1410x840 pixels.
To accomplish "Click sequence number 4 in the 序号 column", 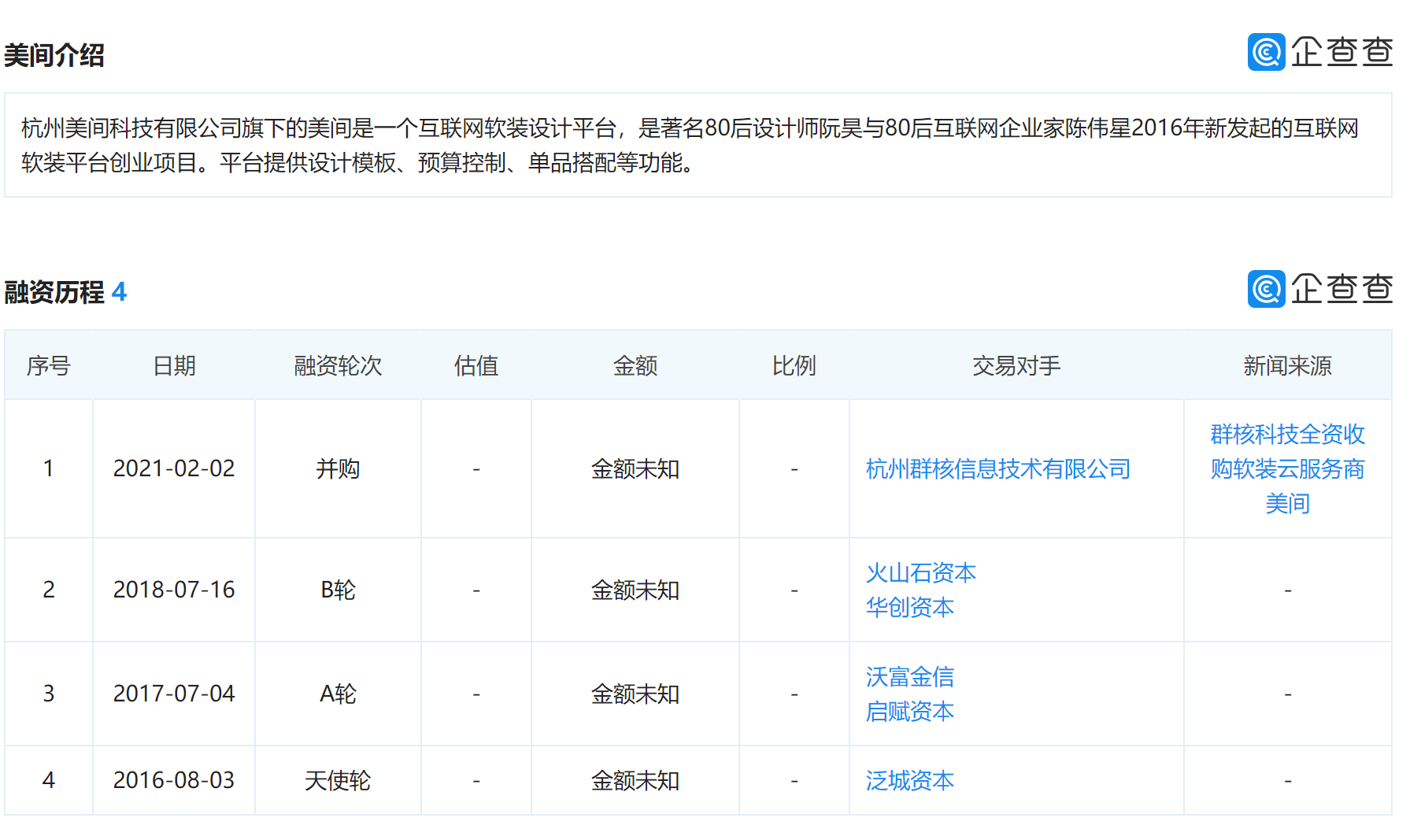I will coord(49,781).
